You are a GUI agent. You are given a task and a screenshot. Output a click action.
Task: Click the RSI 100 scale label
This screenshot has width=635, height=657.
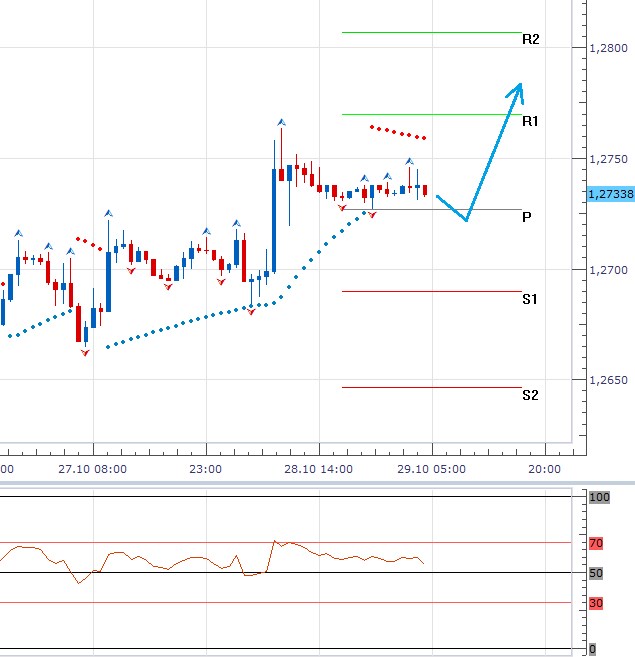click(x=598, y=497)
